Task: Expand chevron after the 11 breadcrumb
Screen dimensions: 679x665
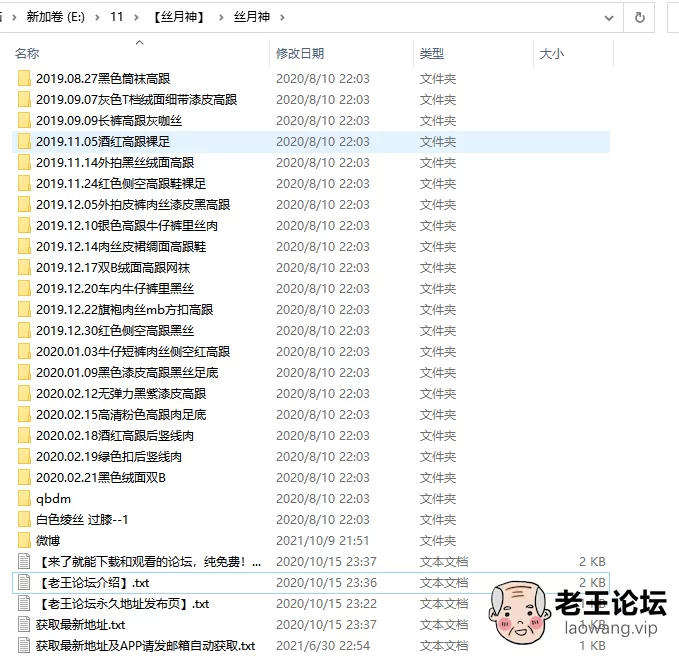Action: 139,17
